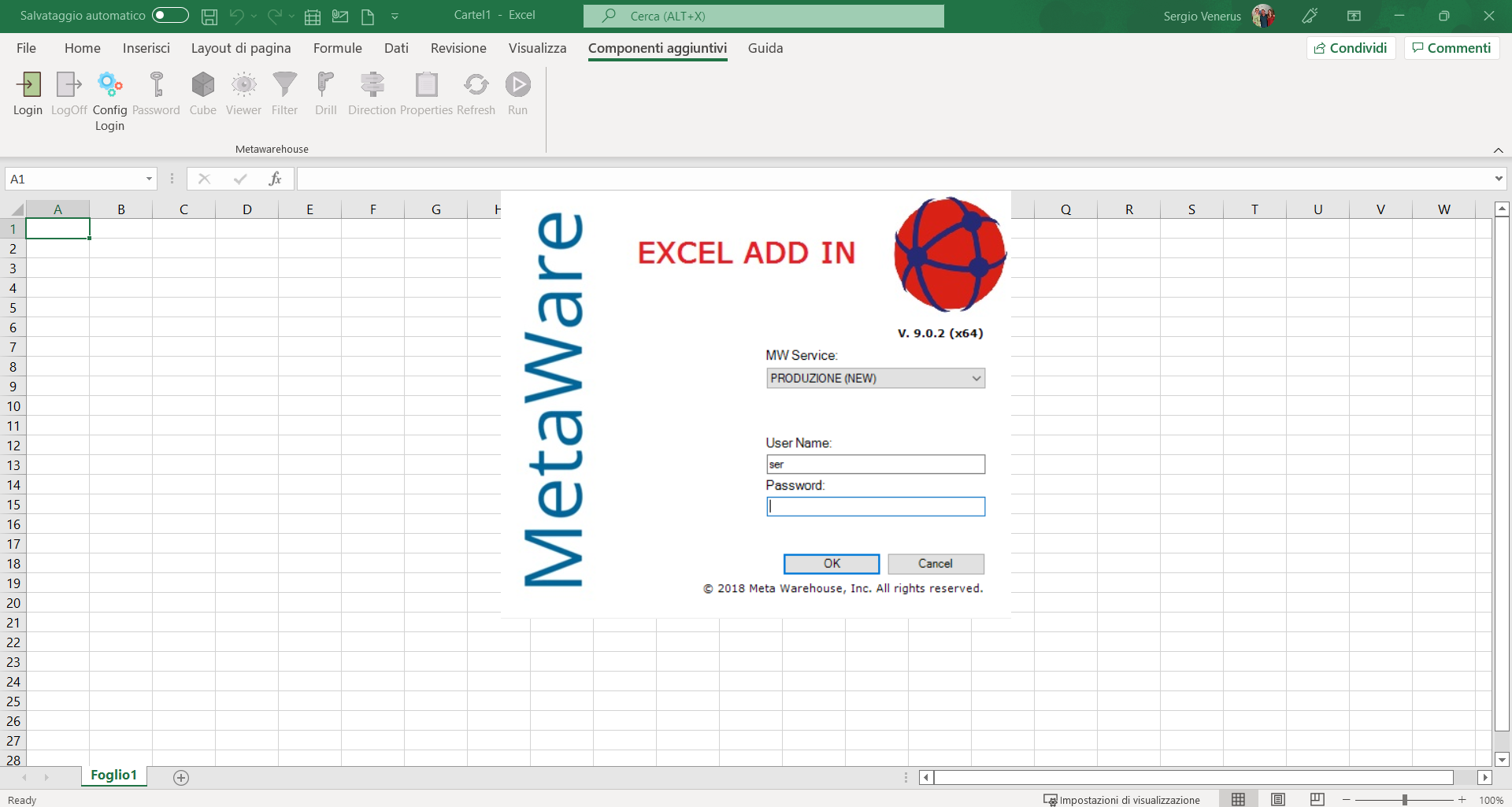Open the Layout di pagina tab

click(241, 48)
